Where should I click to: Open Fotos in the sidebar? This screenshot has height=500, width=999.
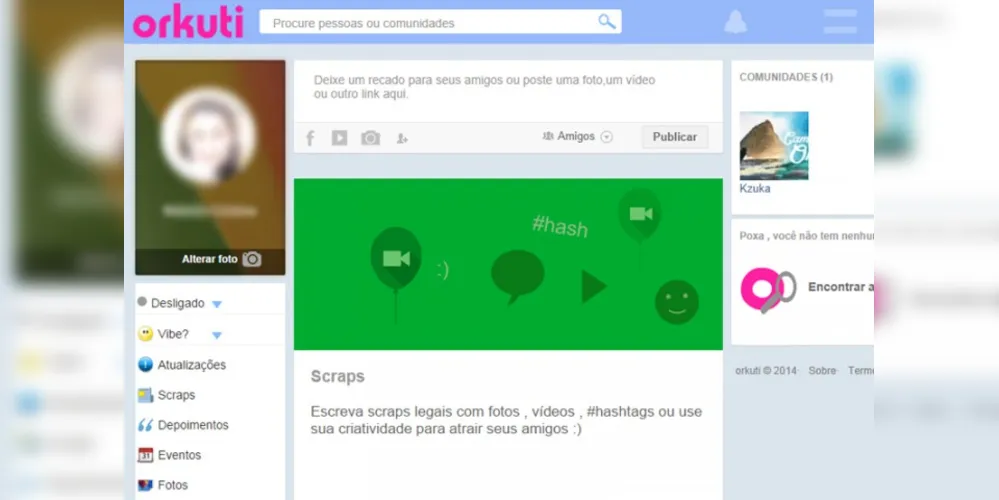point(173,485)
